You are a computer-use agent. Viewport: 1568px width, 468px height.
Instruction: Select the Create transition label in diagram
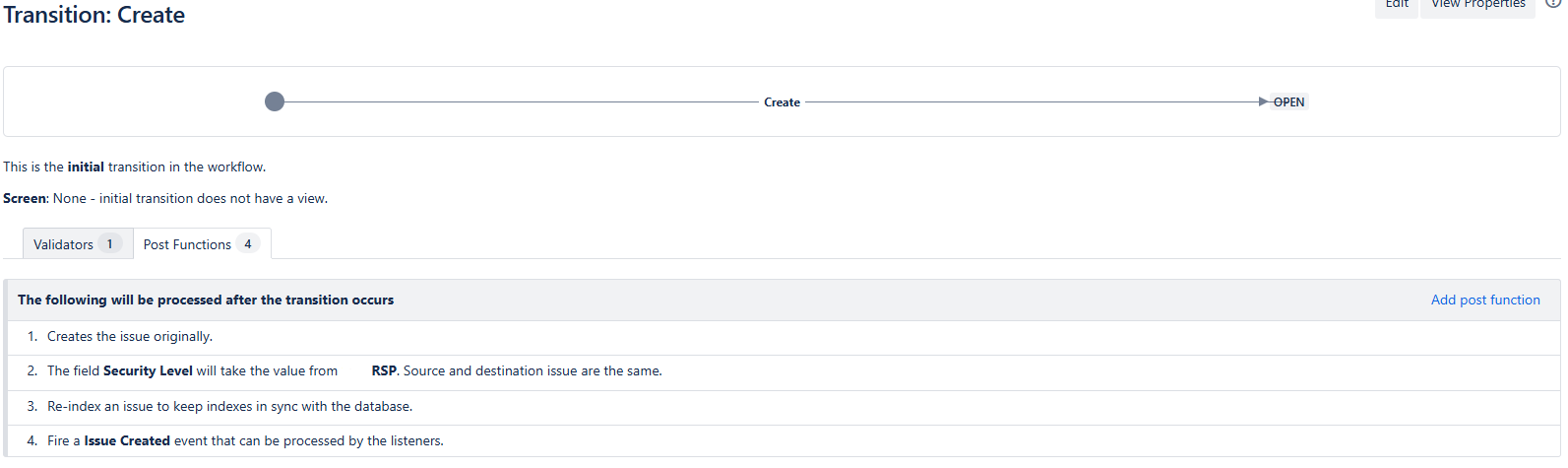(782, 101)
